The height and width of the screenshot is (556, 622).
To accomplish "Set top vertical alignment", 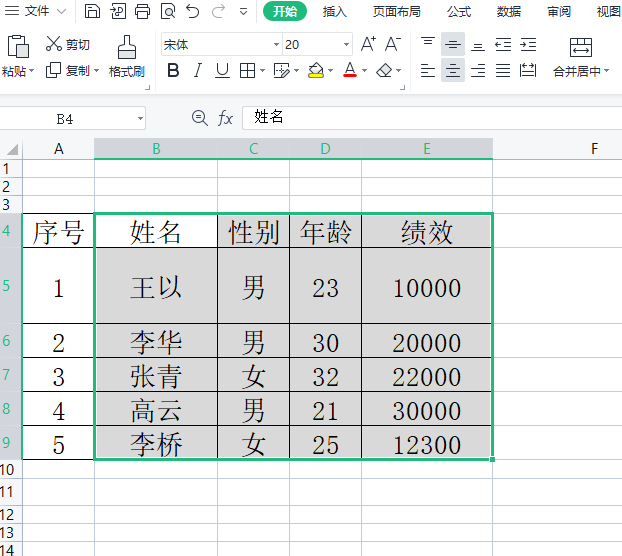I will coord(428,44).
